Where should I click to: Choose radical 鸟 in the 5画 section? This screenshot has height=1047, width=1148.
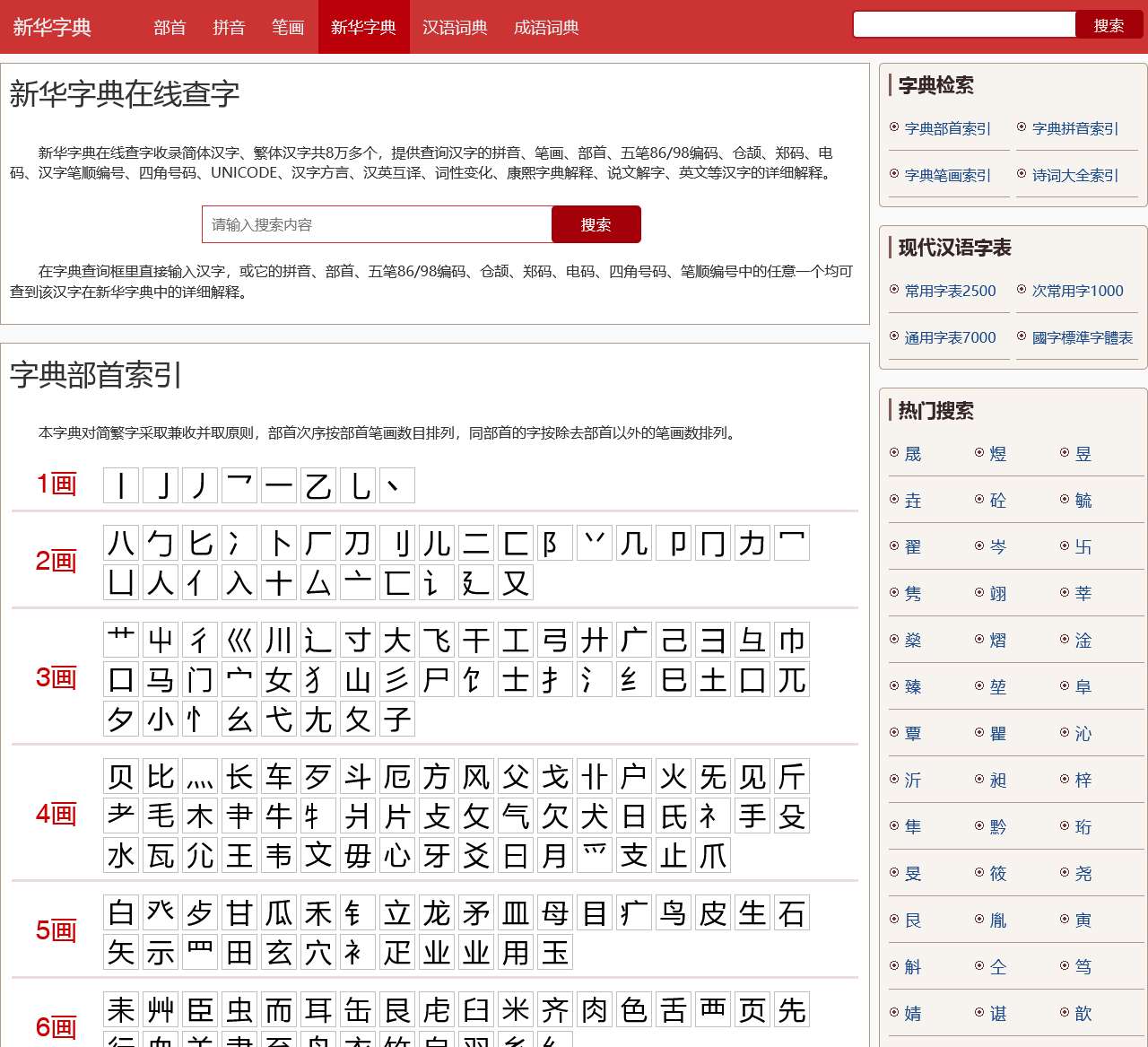click(x=674, y=912)
